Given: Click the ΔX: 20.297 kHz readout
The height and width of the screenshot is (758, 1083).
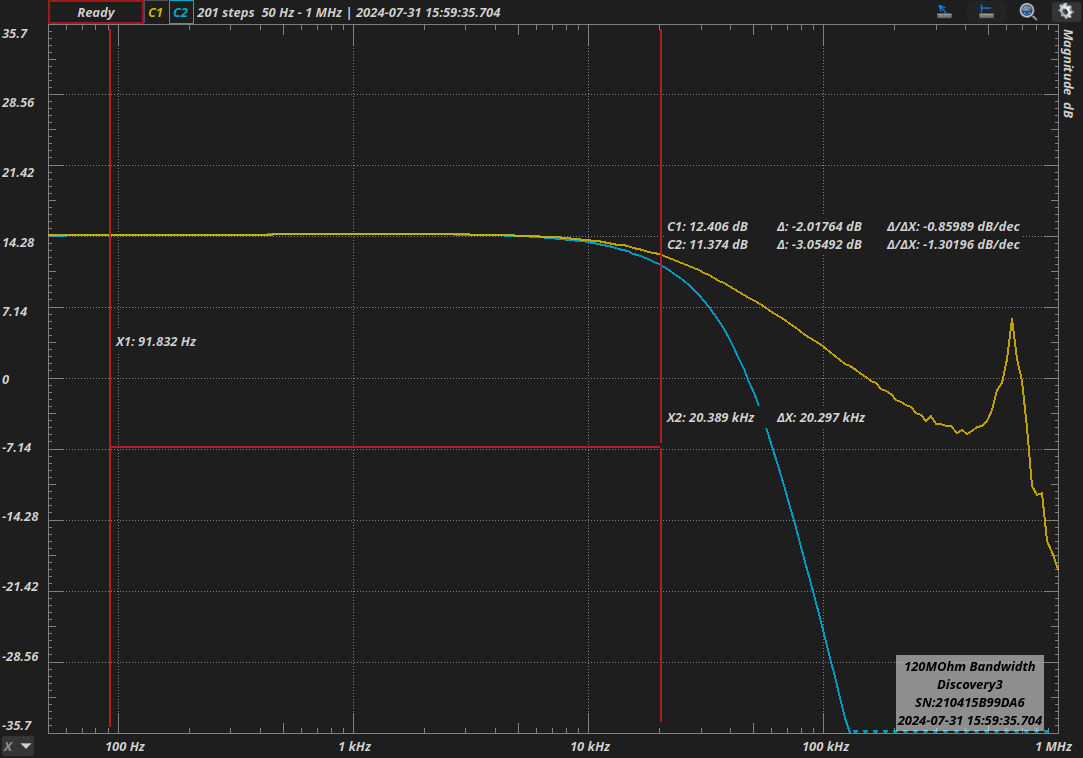Looking at the screenshot, I should 821,417.
